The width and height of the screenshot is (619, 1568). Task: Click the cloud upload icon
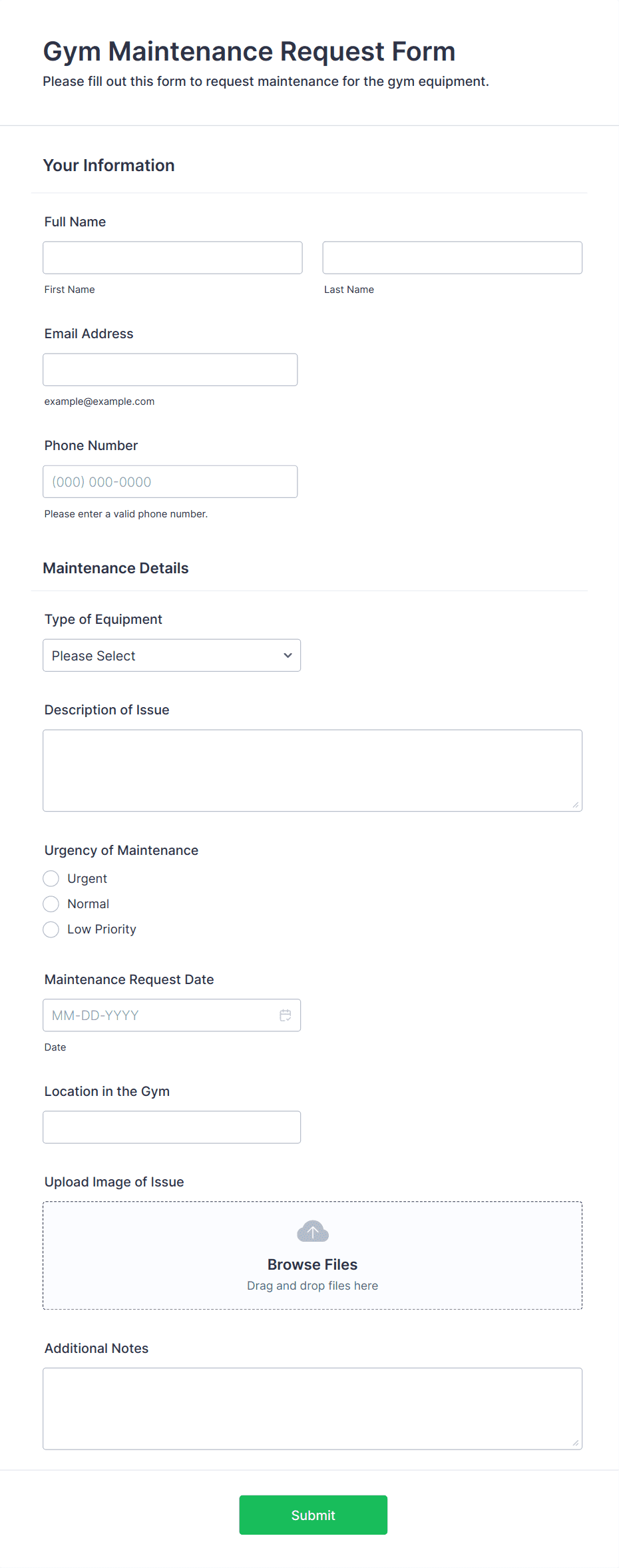pyautogui.click(x=312, y=1230)
